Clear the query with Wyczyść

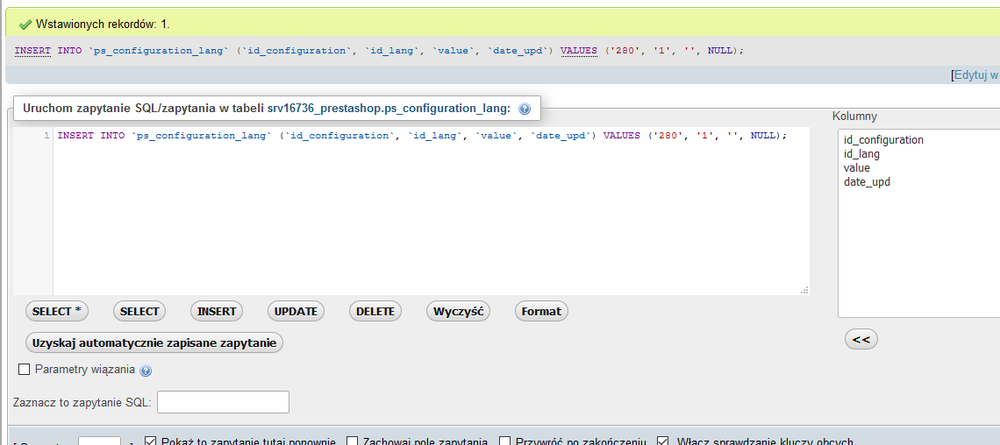tap(458, 311)
